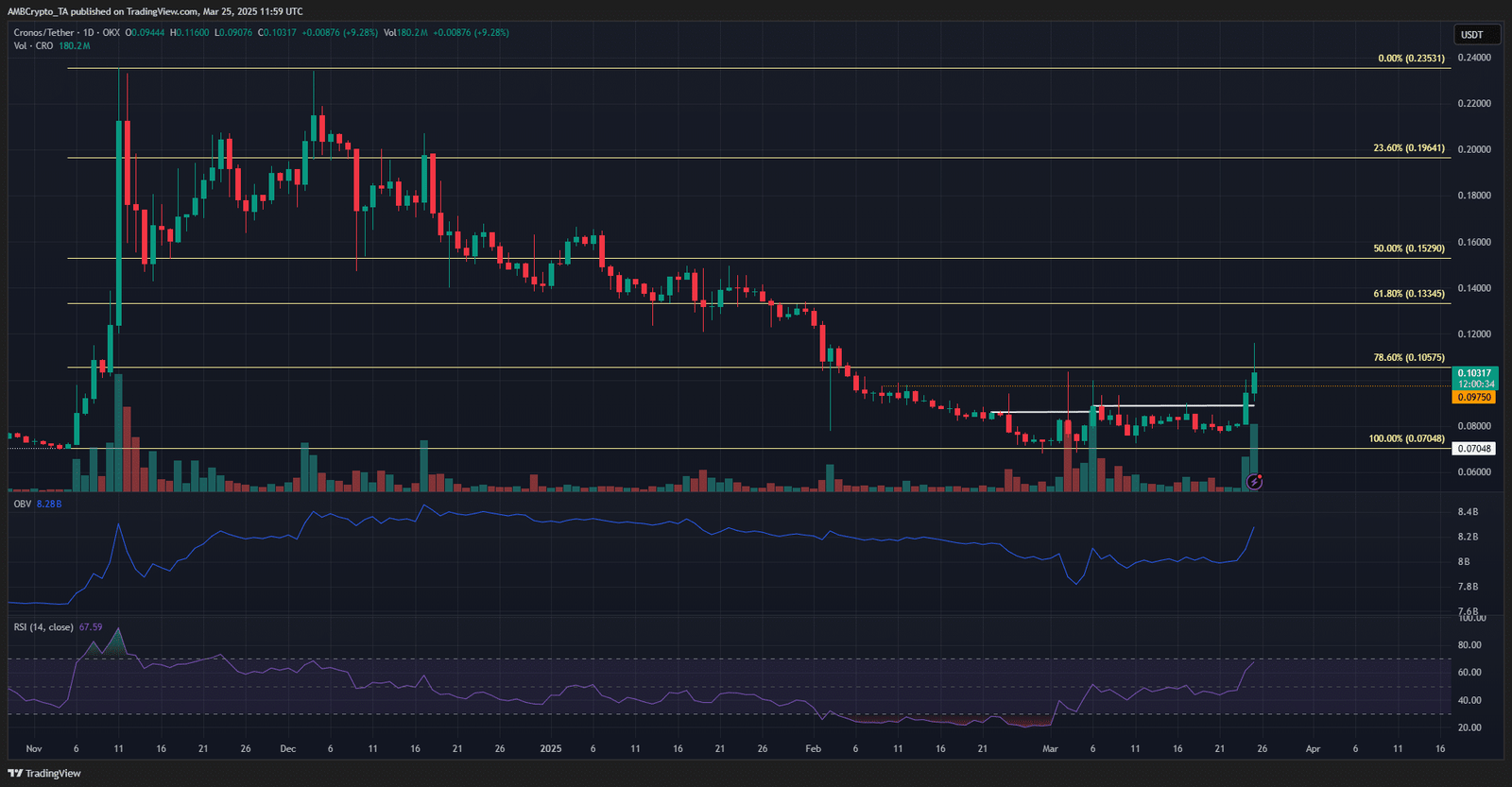Click the AMBCrypto_TA published header text
This screenshot has height=787, width=1512.
point(155,11)
